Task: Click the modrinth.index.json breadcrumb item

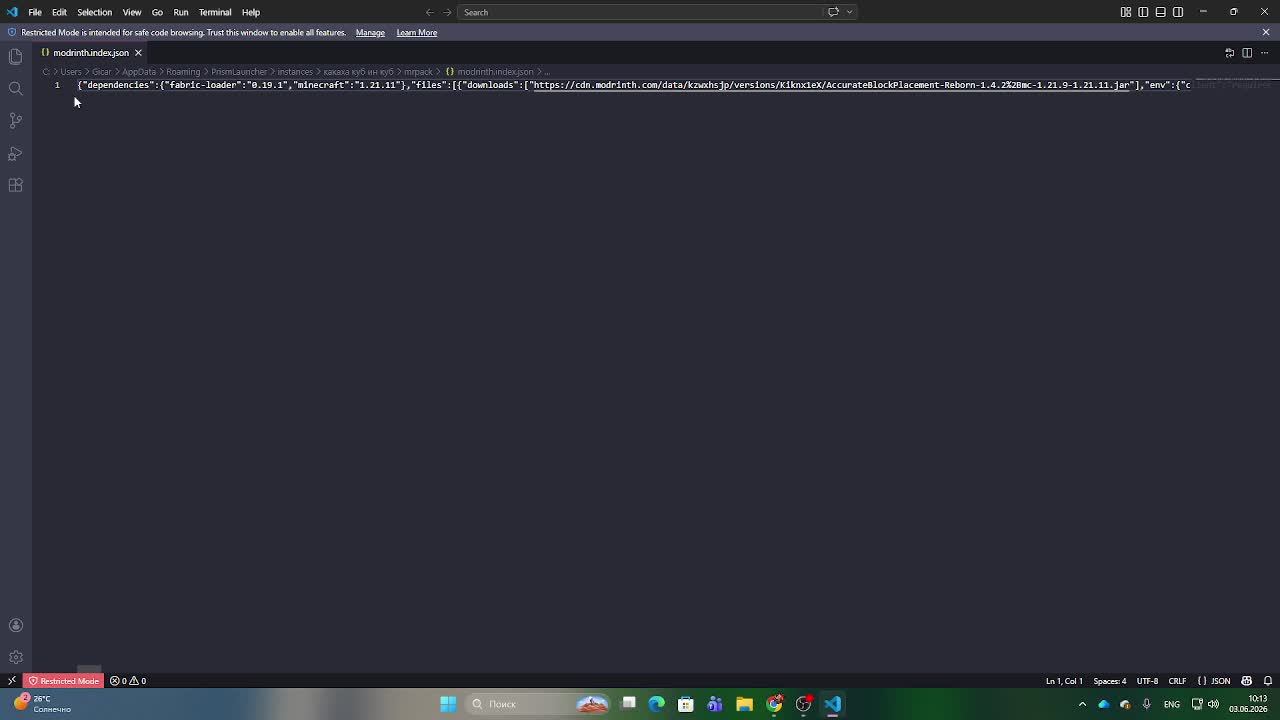Action: [x=489, y=72]
